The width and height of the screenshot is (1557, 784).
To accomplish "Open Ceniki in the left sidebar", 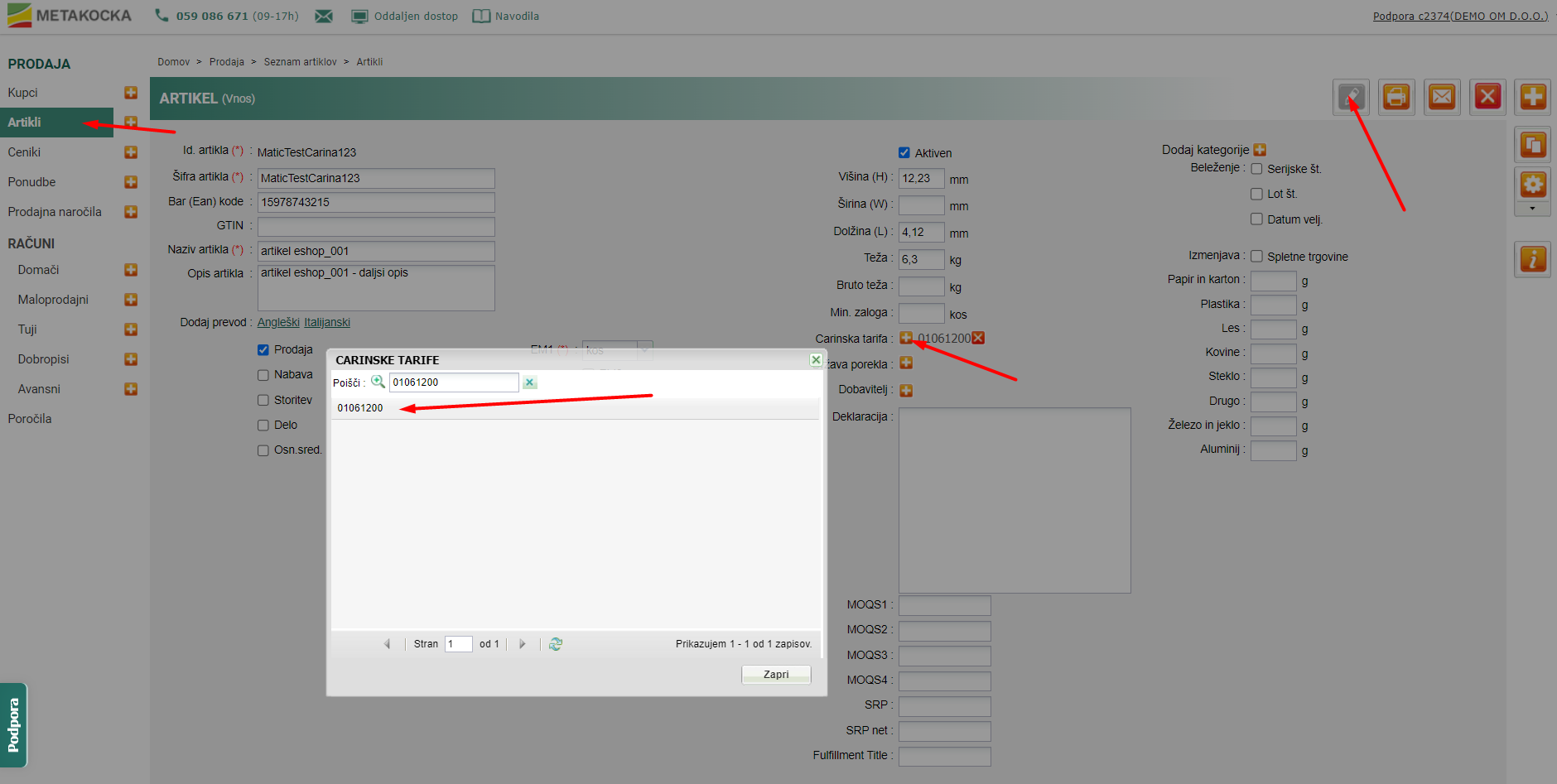I will click(x=24, y=152).
